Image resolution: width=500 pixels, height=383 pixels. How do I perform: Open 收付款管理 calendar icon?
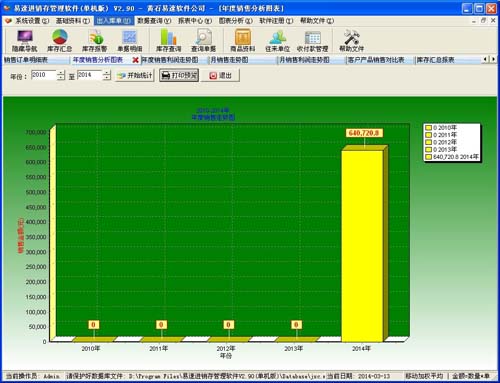[313, 40]
